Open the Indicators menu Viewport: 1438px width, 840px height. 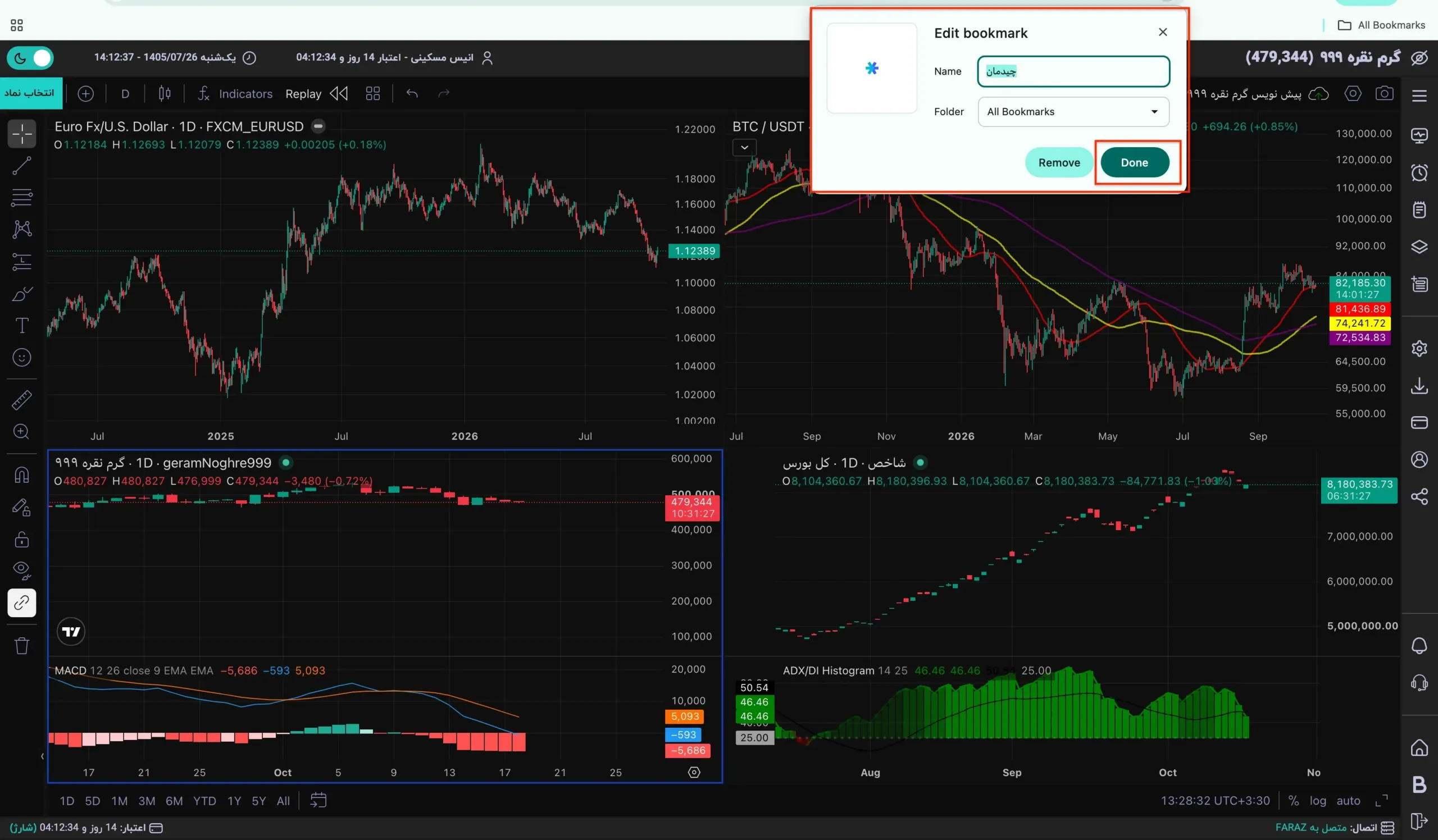(235, 94)
